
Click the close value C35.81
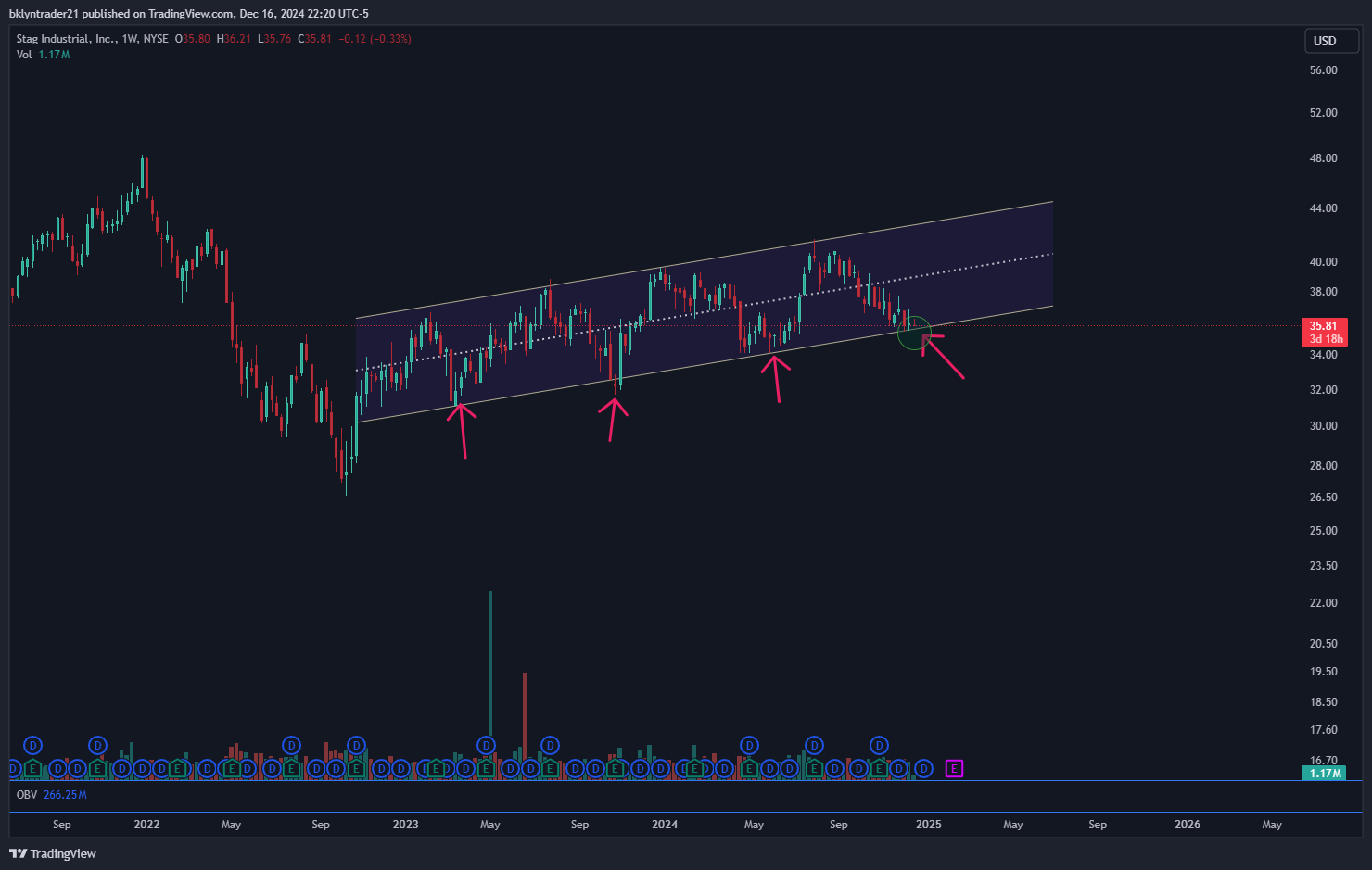314,39
